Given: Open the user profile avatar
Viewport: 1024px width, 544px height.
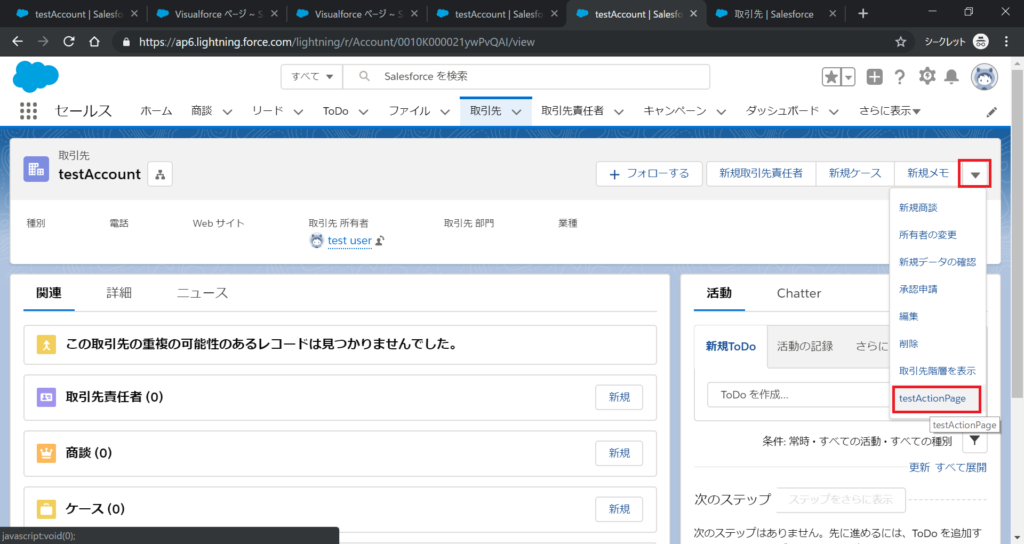Looking at the screenshot, I should click(x=984, y=77).
